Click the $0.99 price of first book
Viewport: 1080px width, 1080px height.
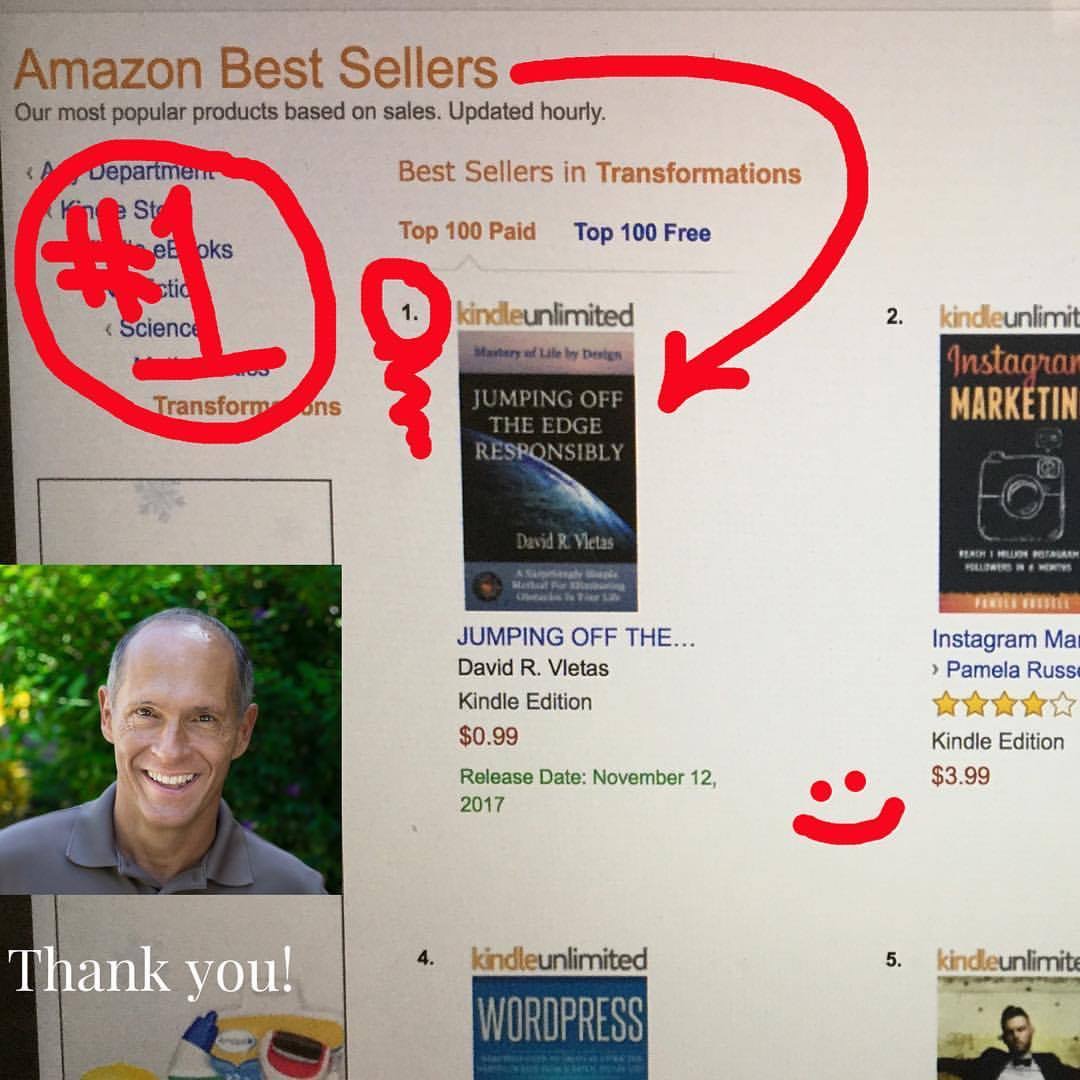[x=488, y=736]
